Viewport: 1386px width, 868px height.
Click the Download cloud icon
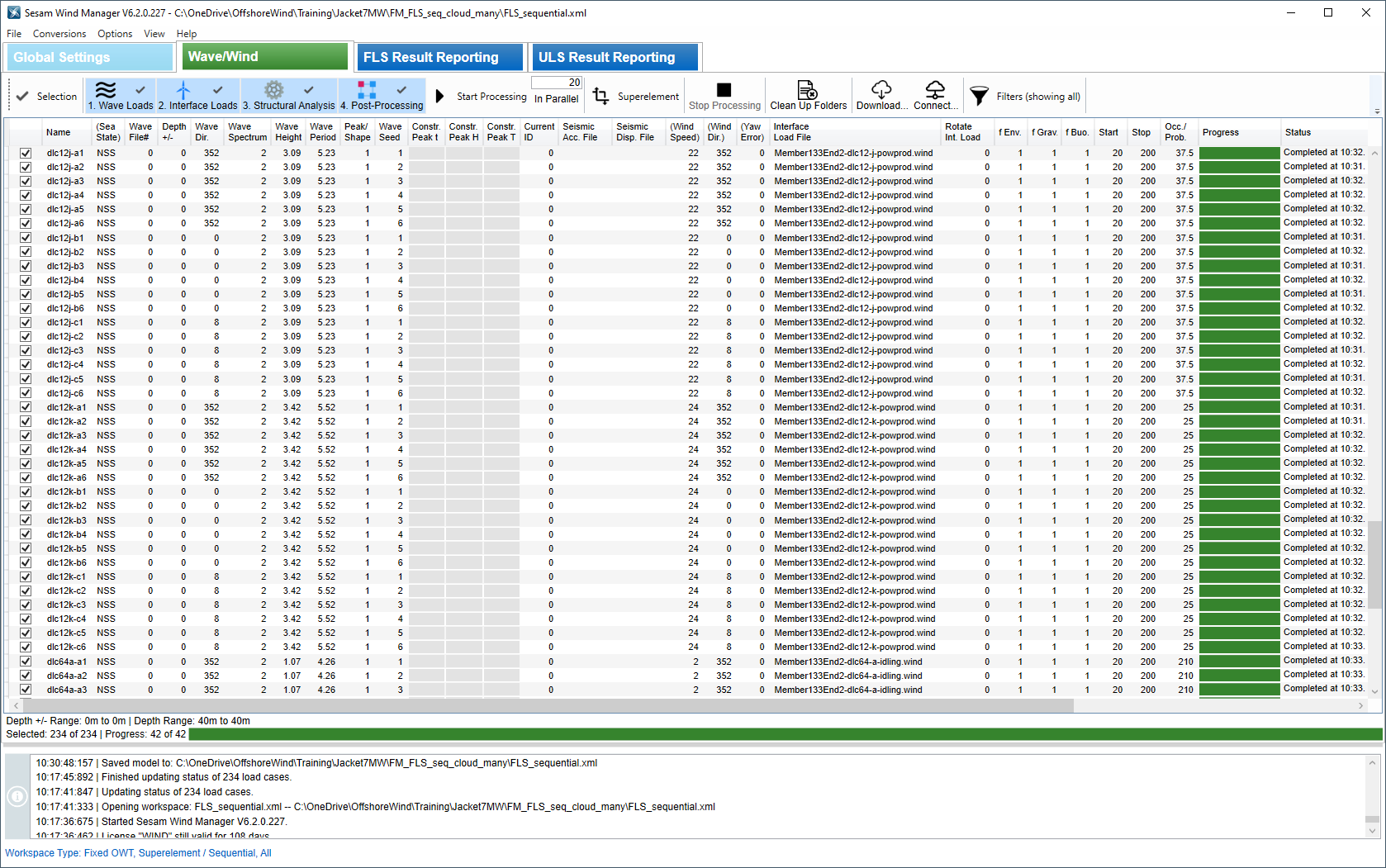[x=881, y=90]
